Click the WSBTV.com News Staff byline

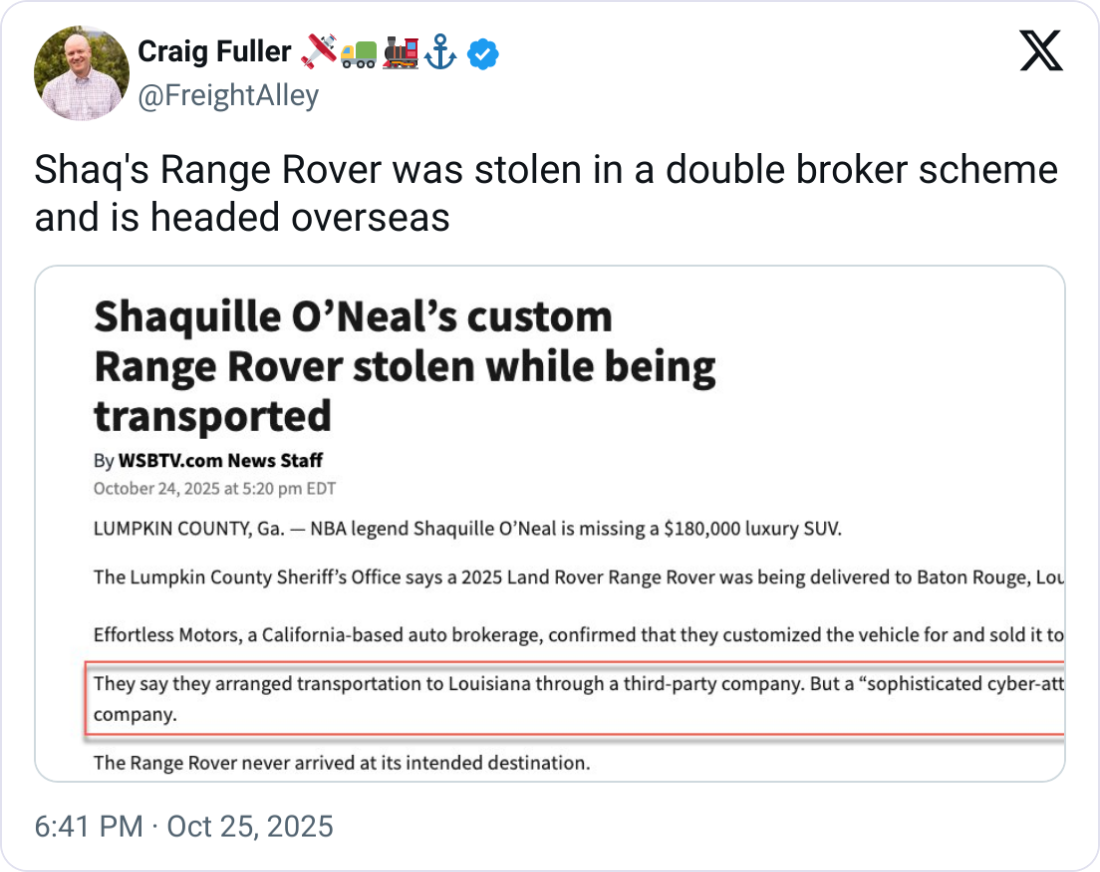click(x=221, y=461)
